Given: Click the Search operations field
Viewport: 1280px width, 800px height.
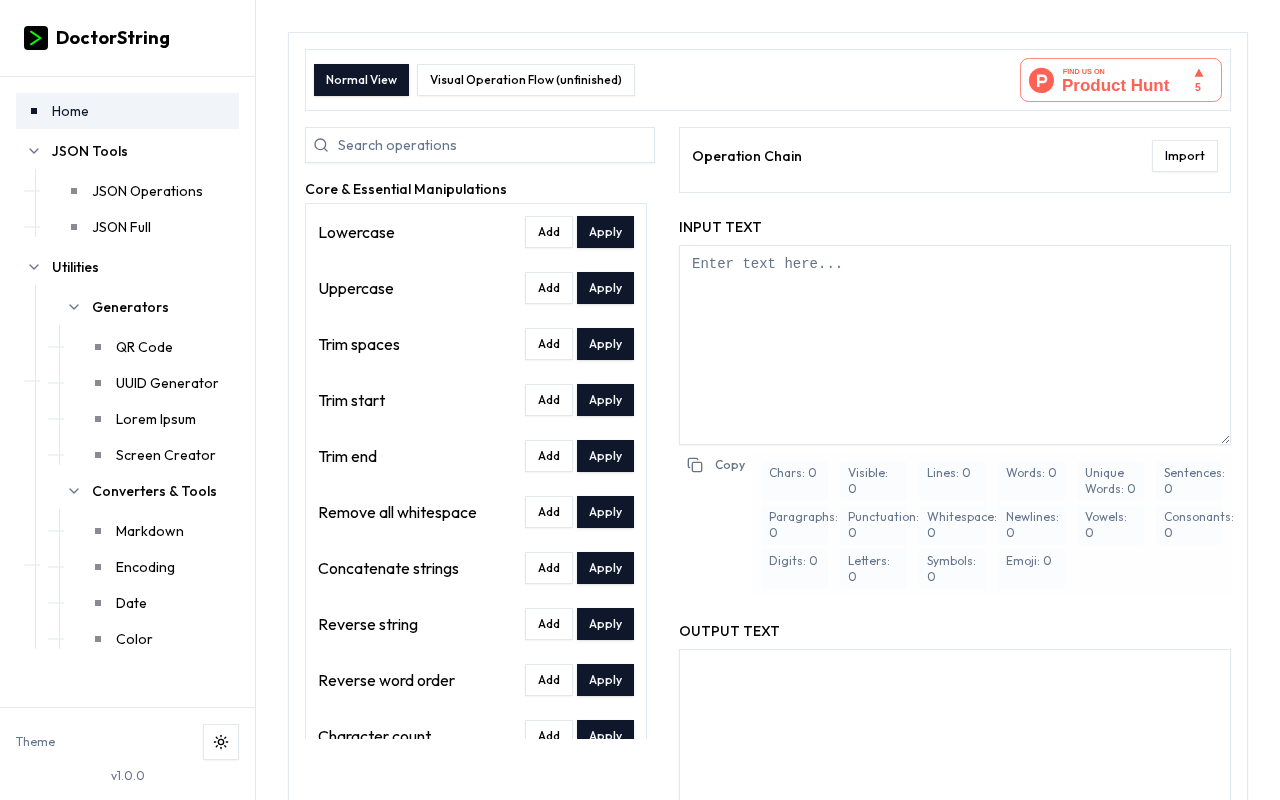Looking at the screenshot, I should pos(480,145).
